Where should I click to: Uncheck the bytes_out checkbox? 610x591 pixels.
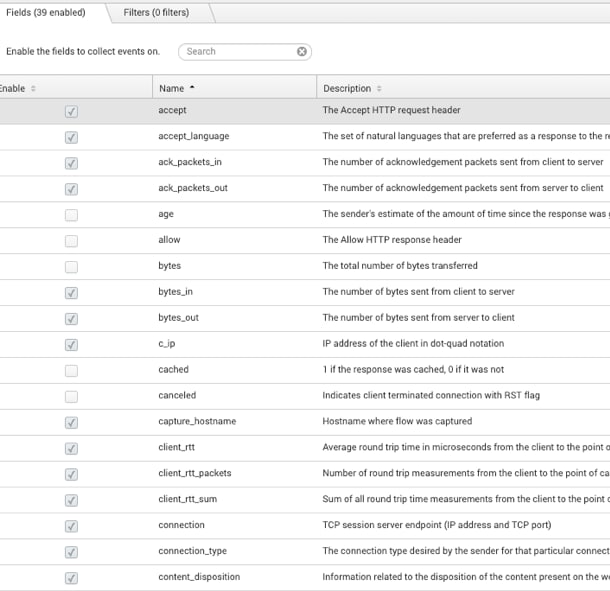[x=71, y=319]
